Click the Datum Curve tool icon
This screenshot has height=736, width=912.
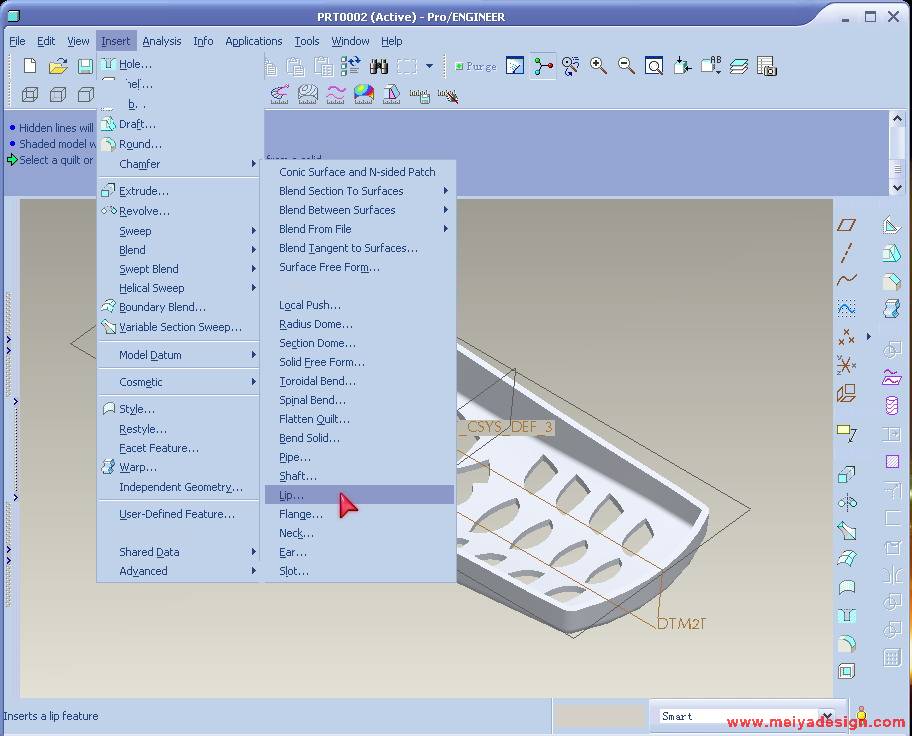pyautogui.click(x=847, y=280)
